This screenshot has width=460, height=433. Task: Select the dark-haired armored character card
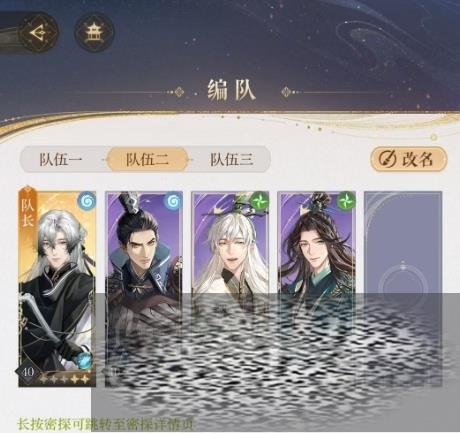144,289
